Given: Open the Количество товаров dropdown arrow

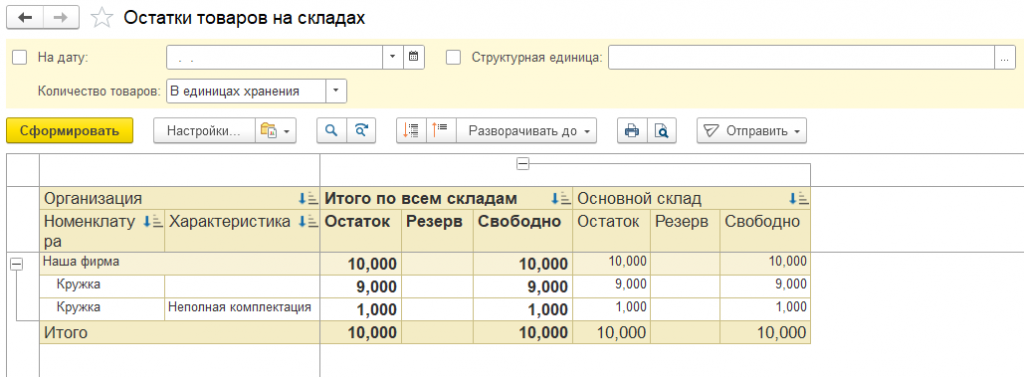Looking at the screenshot, I should [x=336, y=91].
